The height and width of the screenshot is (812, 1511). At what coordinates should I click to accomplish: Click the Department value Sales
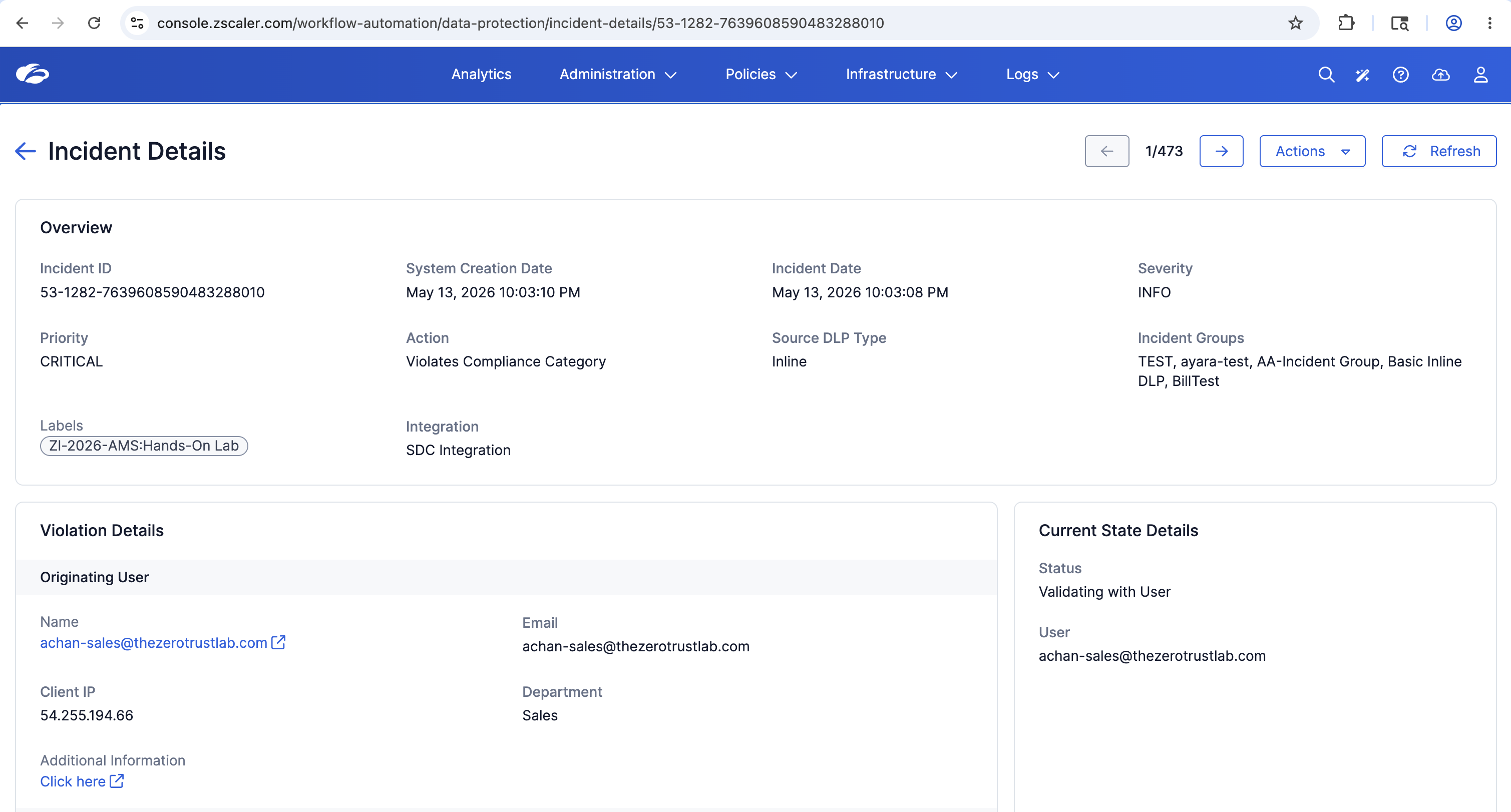point(540,715)
